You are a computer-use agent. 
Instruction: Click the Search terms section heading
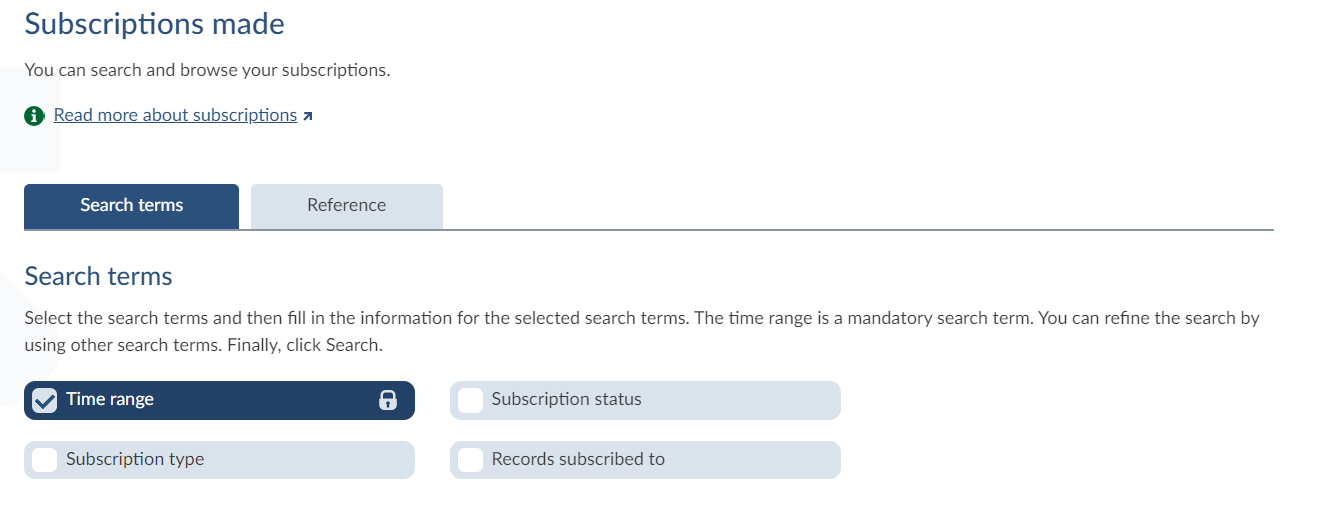(98, 276)
